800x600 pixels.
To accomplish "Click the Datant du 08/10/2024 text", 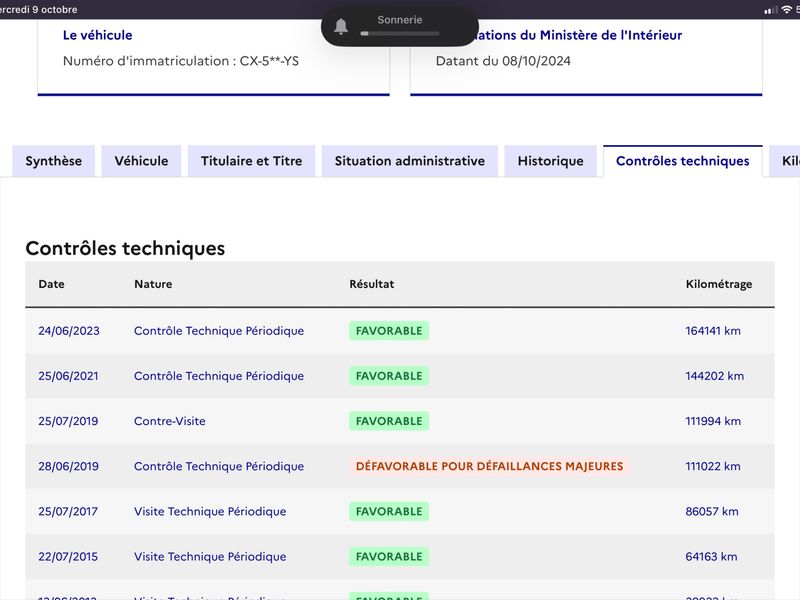I will click(x=503, y=61).
